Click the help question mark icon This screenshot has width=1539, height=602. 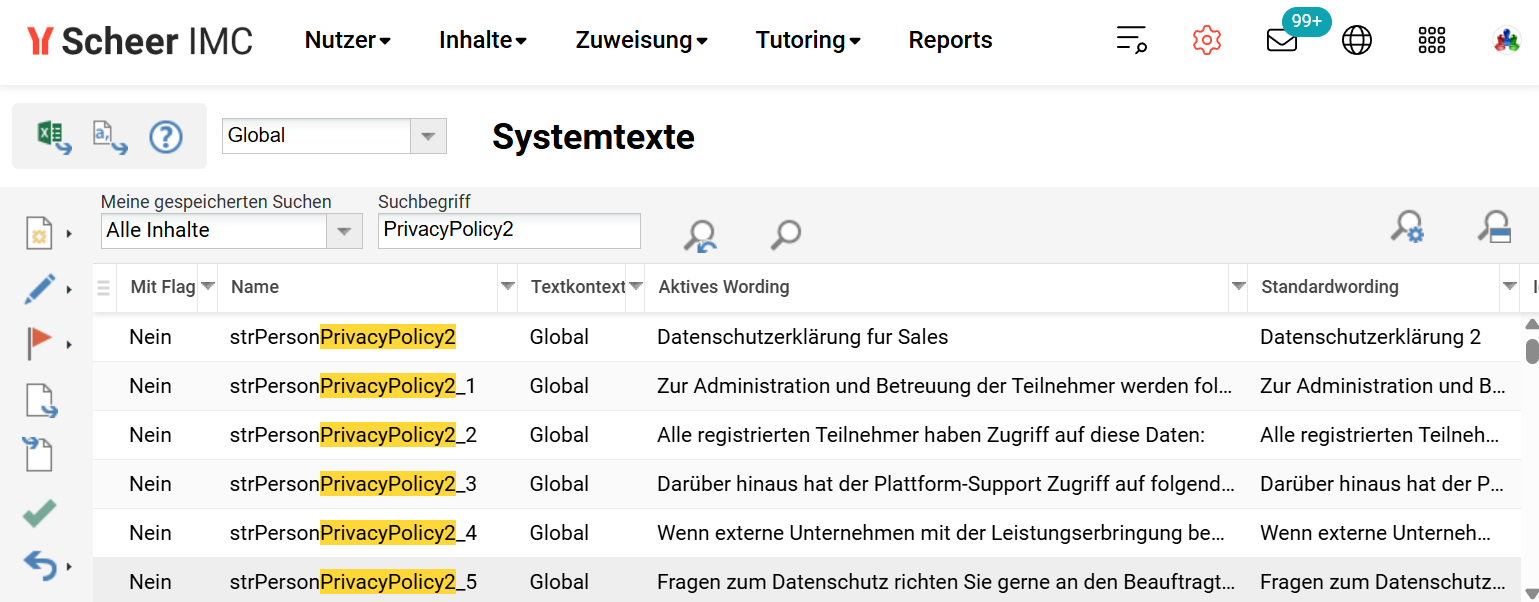point(166,136)
